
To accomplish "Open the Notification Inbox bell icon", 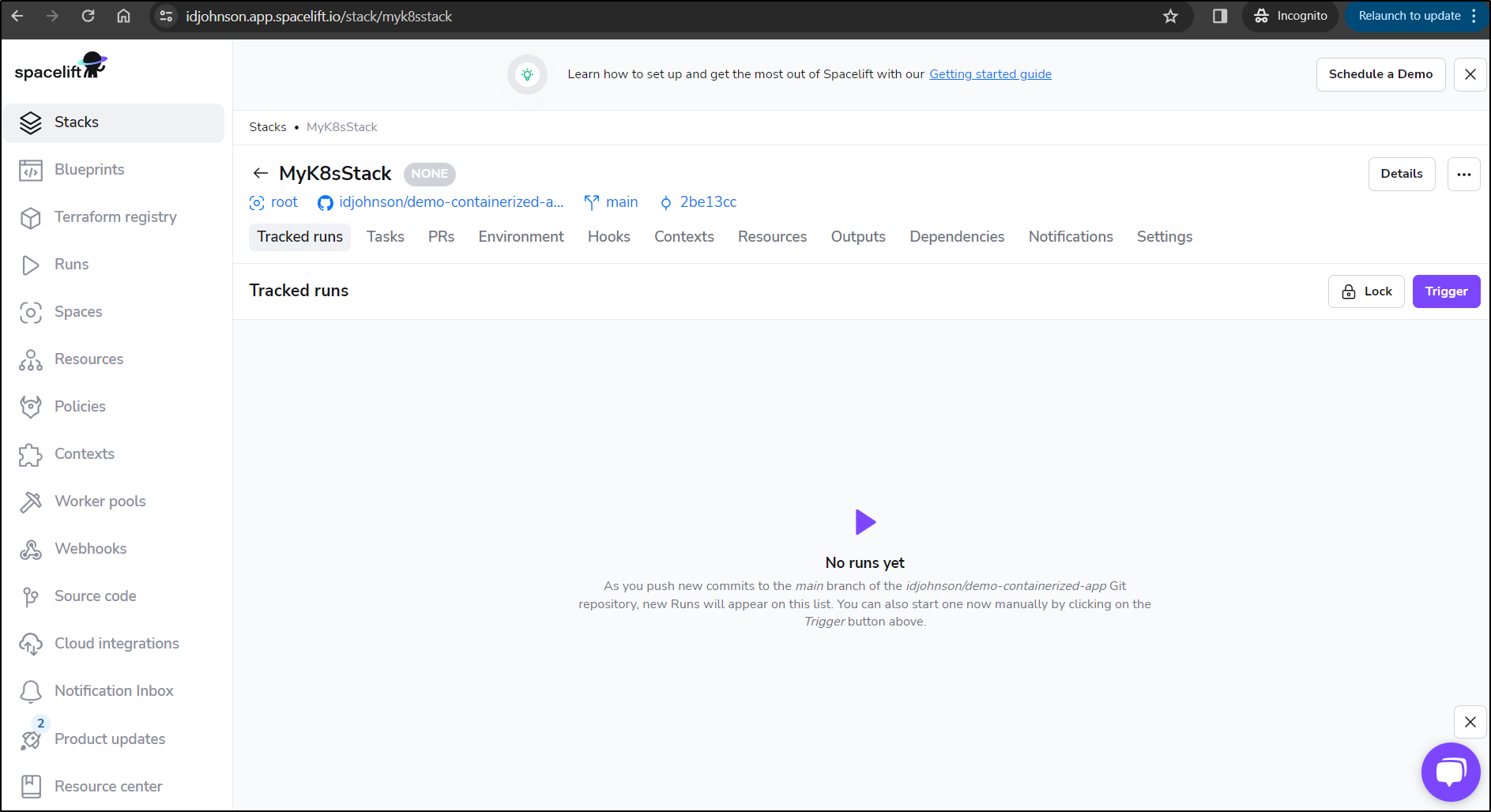I will pyautogui.click(x=31, y=691).
